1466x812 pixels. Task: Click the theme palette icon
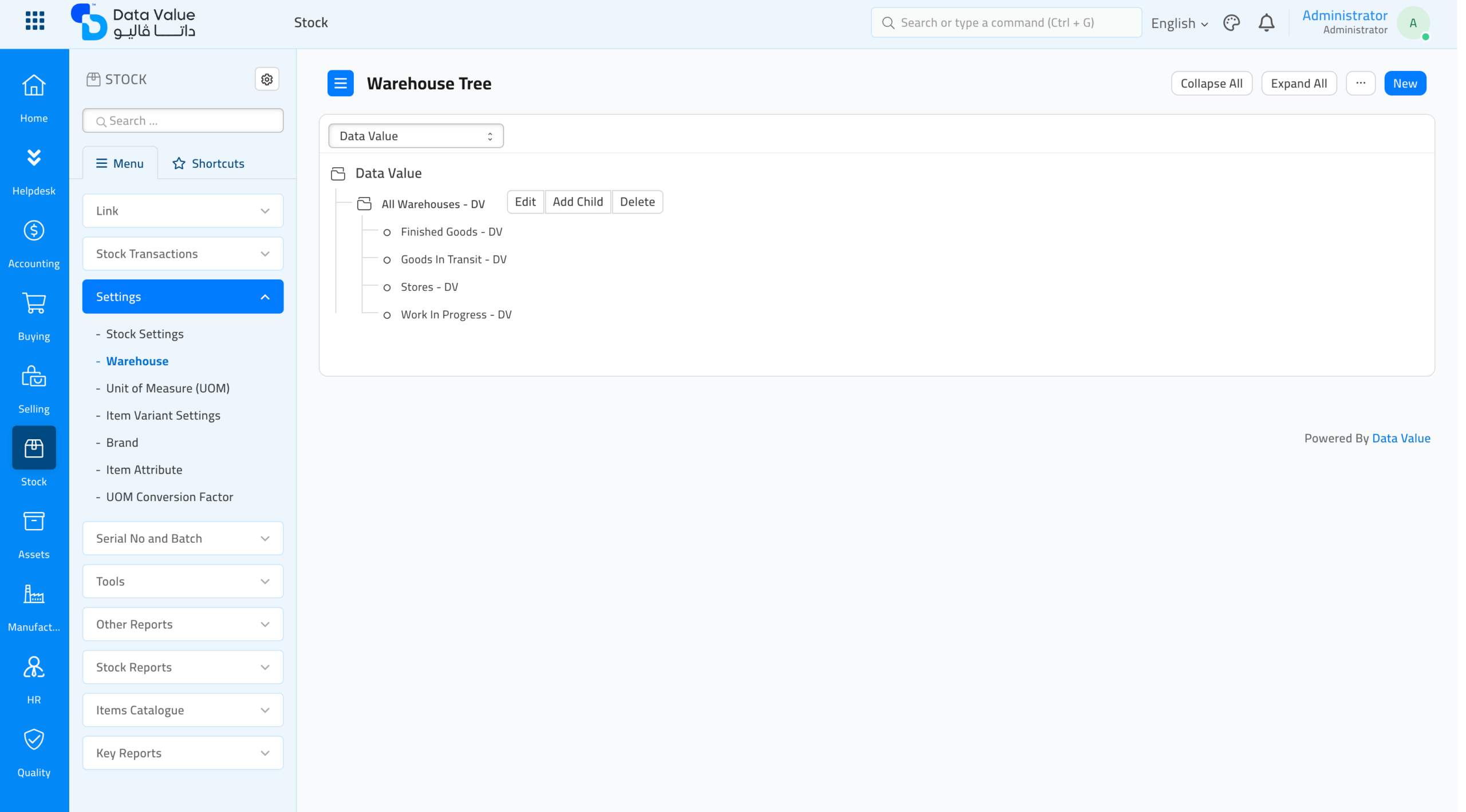(1231, 23)
